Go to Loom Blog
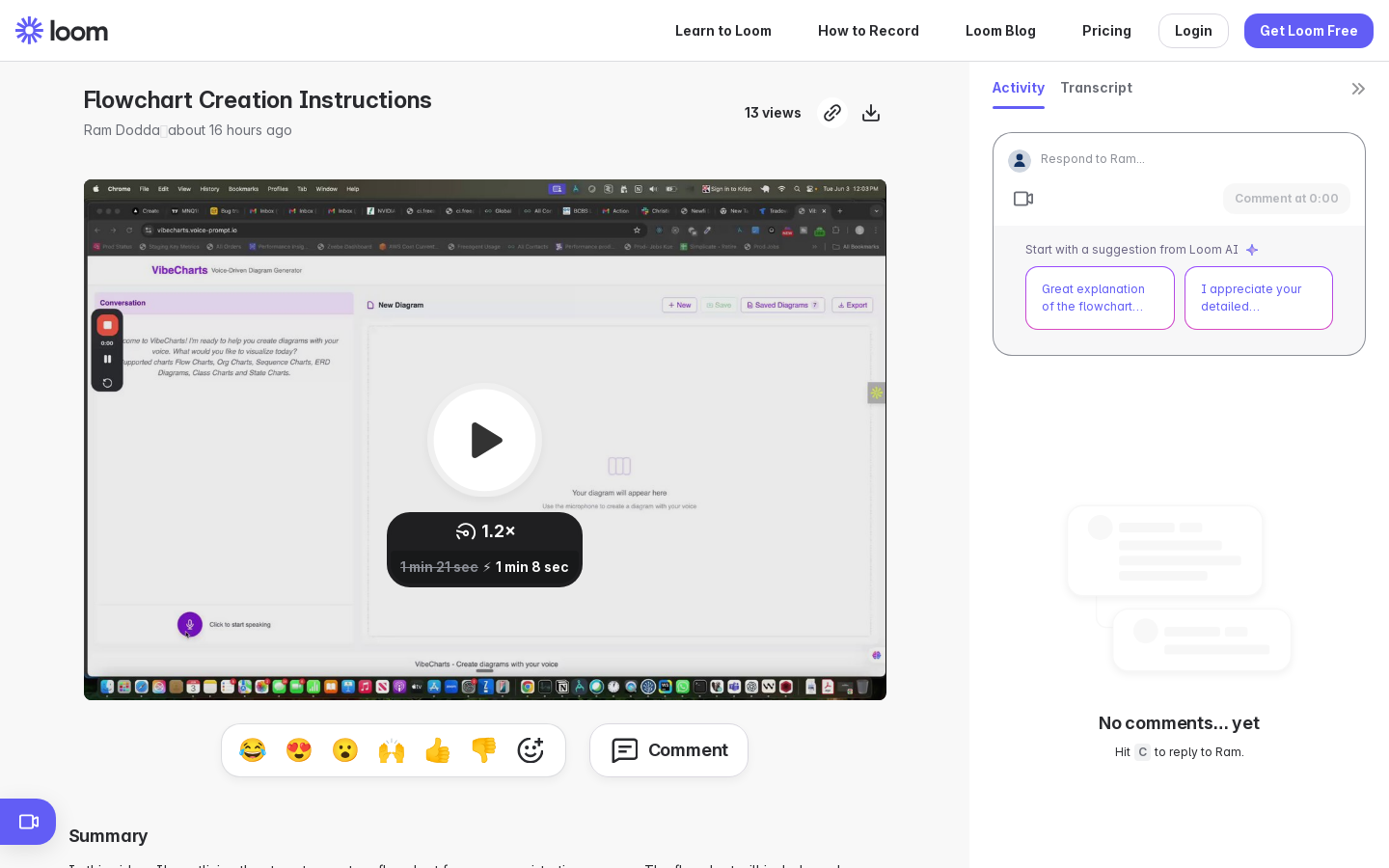The width and height of the screenshot is (1389, 868). tap(1000, 31)
